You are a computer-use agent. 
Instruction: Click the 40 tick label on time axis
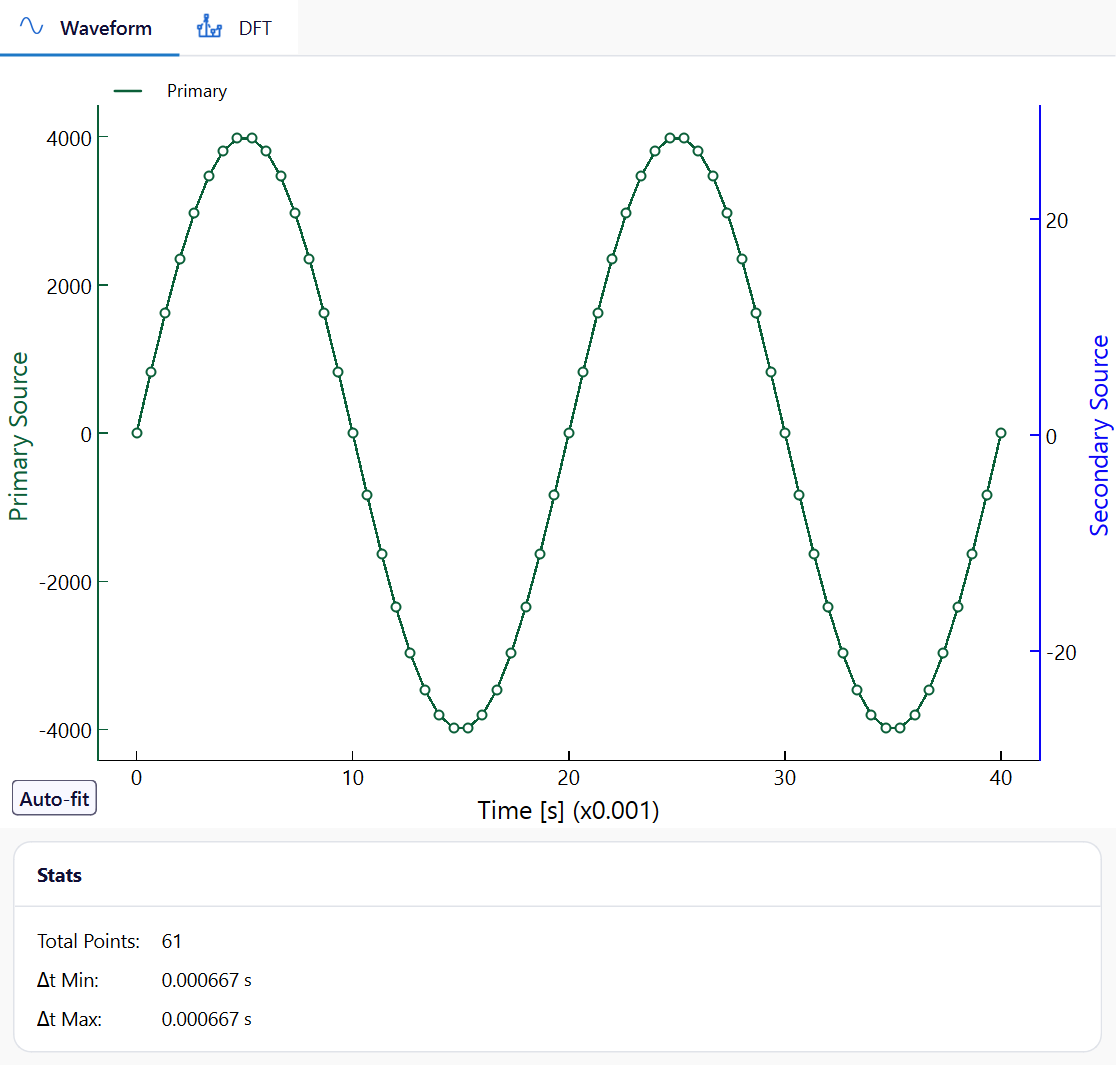tap(1001, 778)
